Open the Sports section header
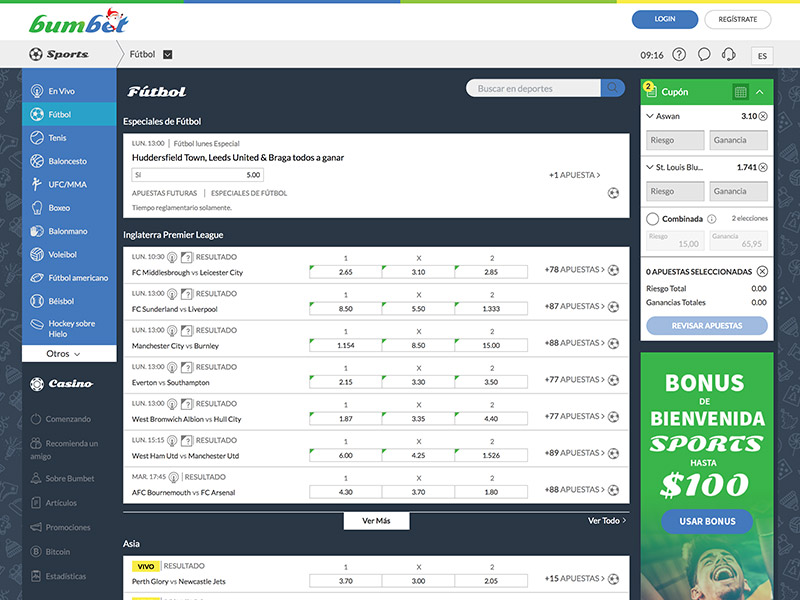 coord(59,54)
